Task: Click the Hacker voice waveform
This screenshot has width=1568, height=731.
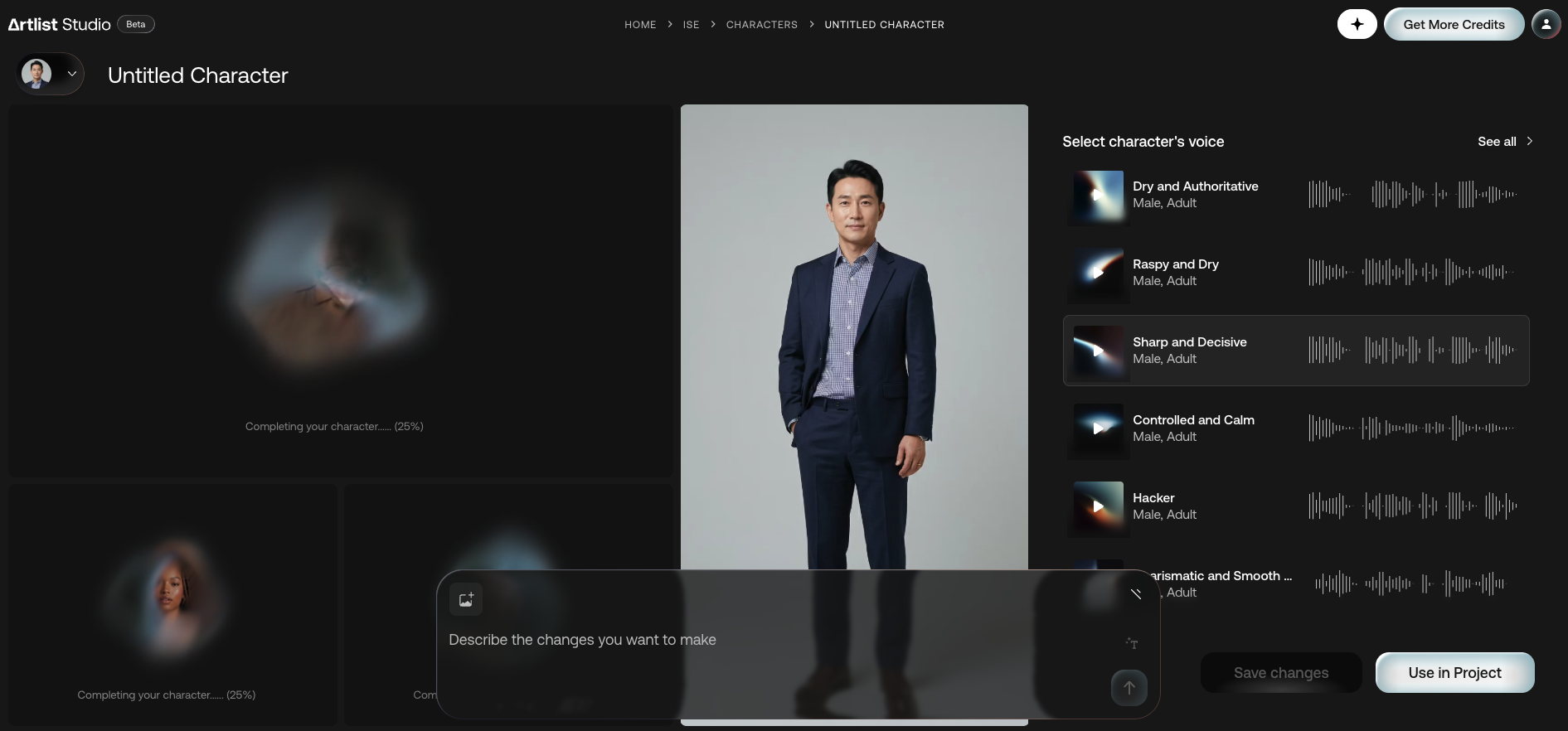Action: coord(1413,506)
